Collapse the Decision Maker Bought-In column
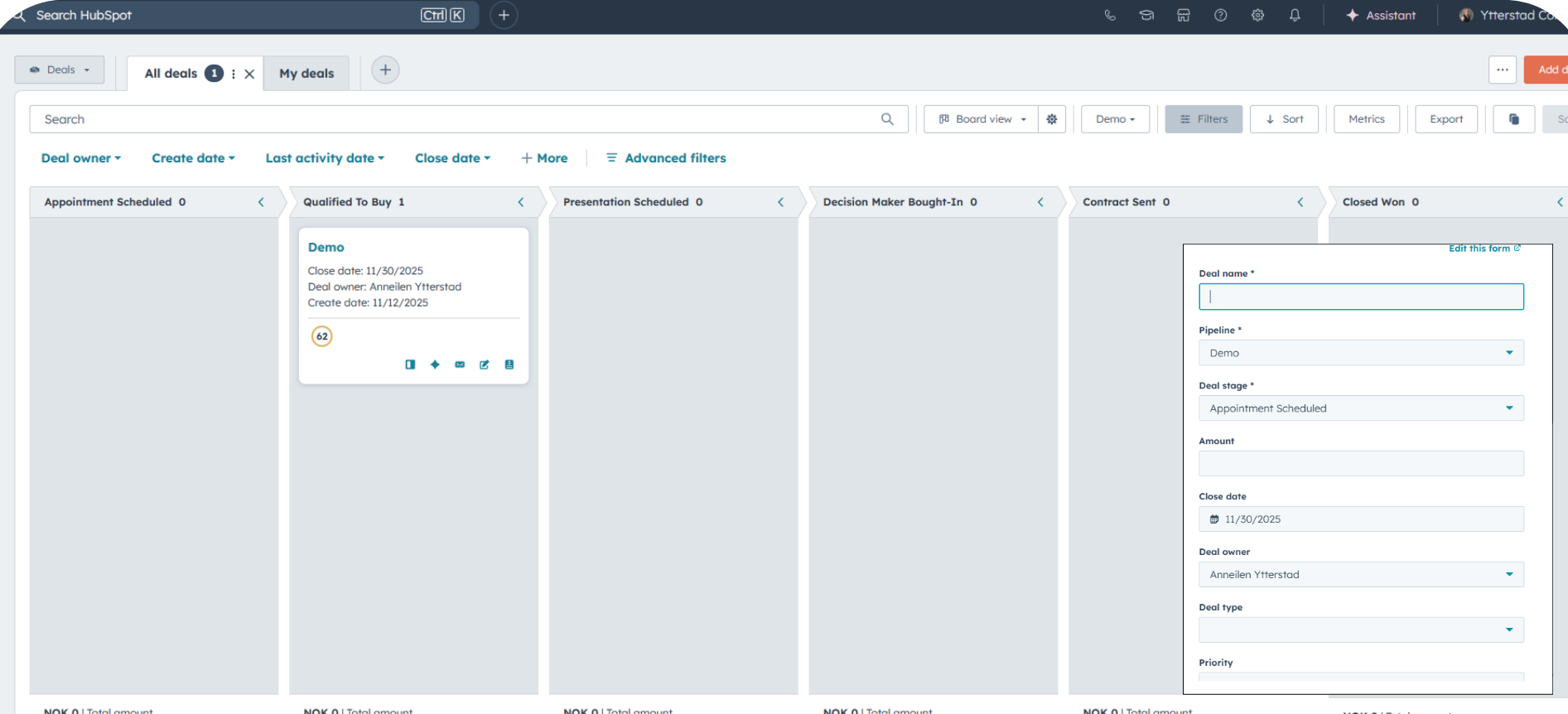 click(1040, 202)
